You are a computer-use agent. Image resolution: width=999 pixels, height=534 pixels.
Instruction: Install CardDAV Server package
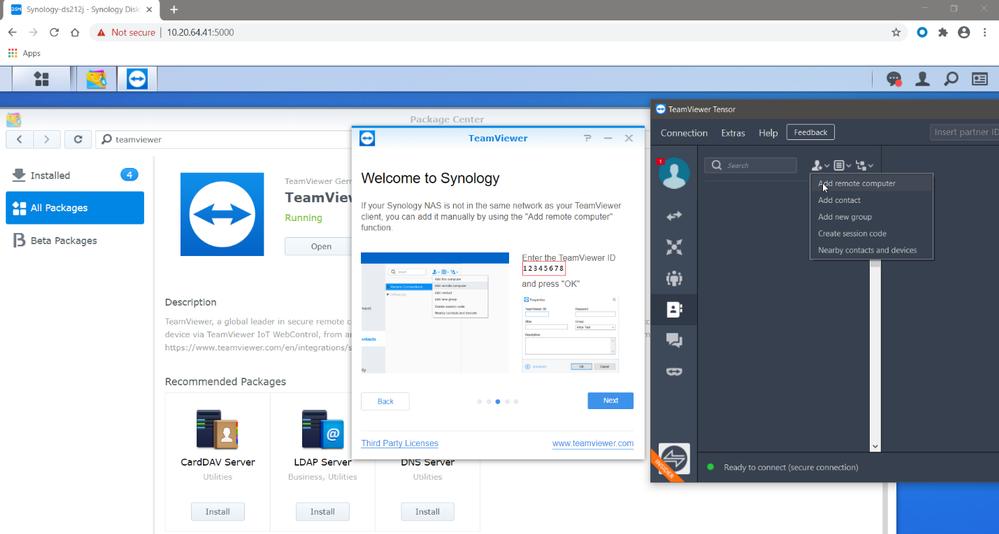pos(217,512)
